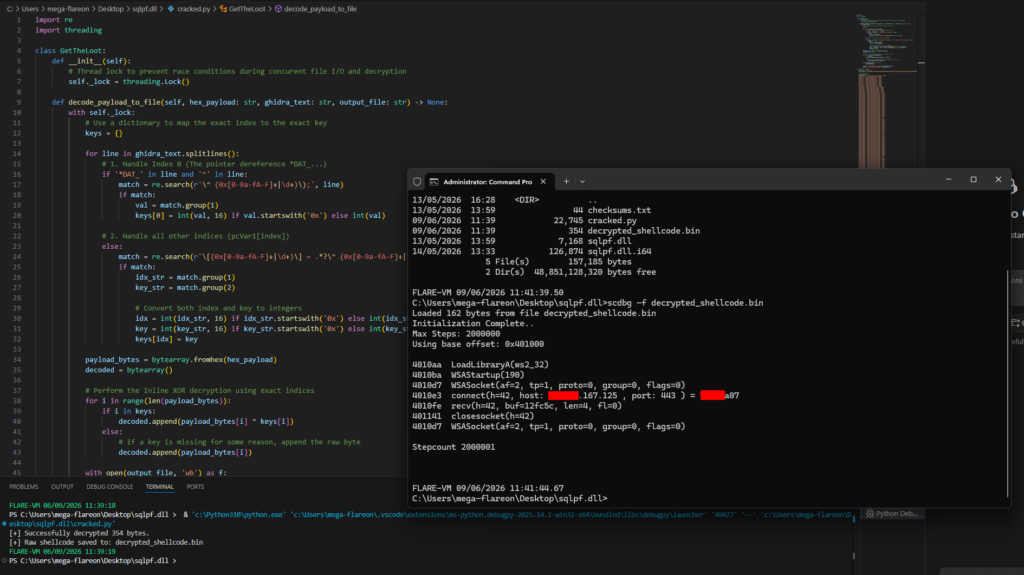Click 'self._lock = threading.Lock()' line
The height and width of the screenshot is (575, 1024).
point(129,82)
